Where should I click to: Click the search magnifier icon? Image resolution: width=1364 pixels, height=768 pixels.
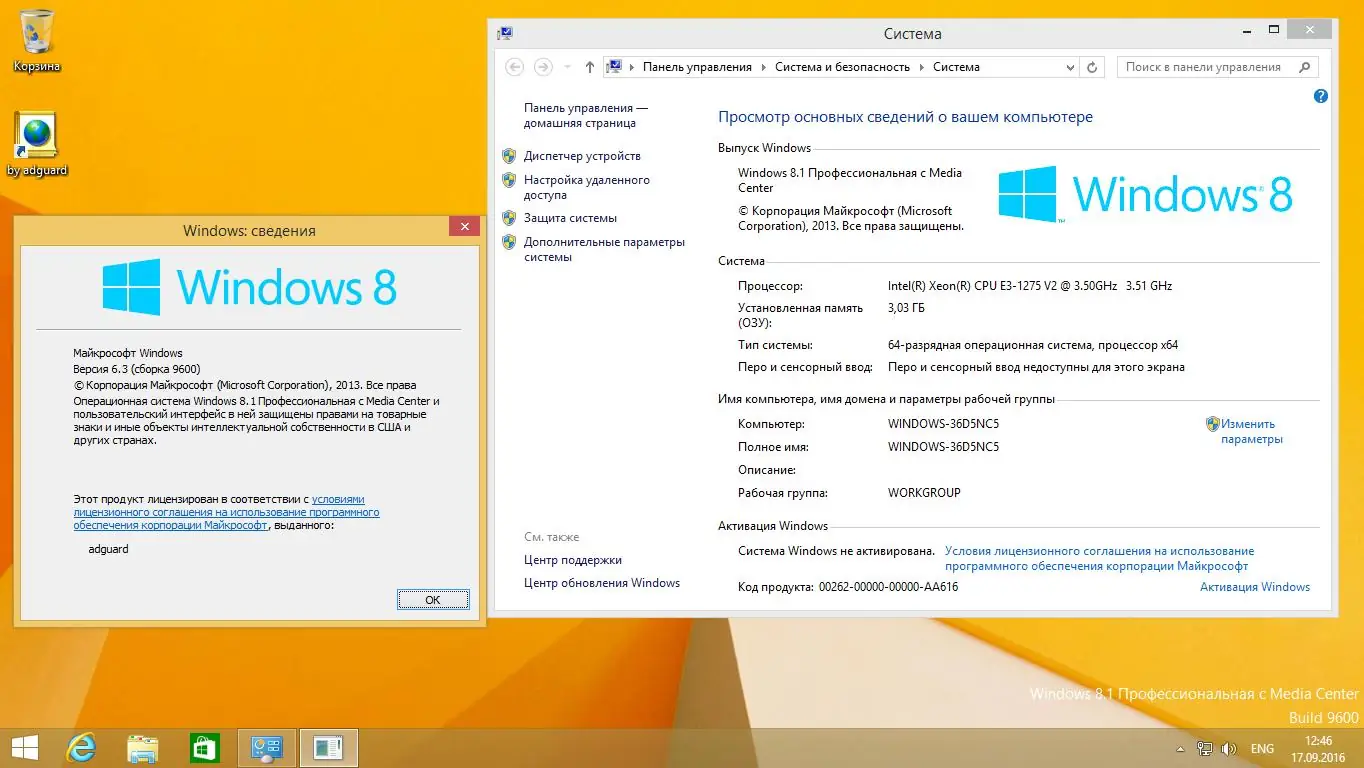1304,67
